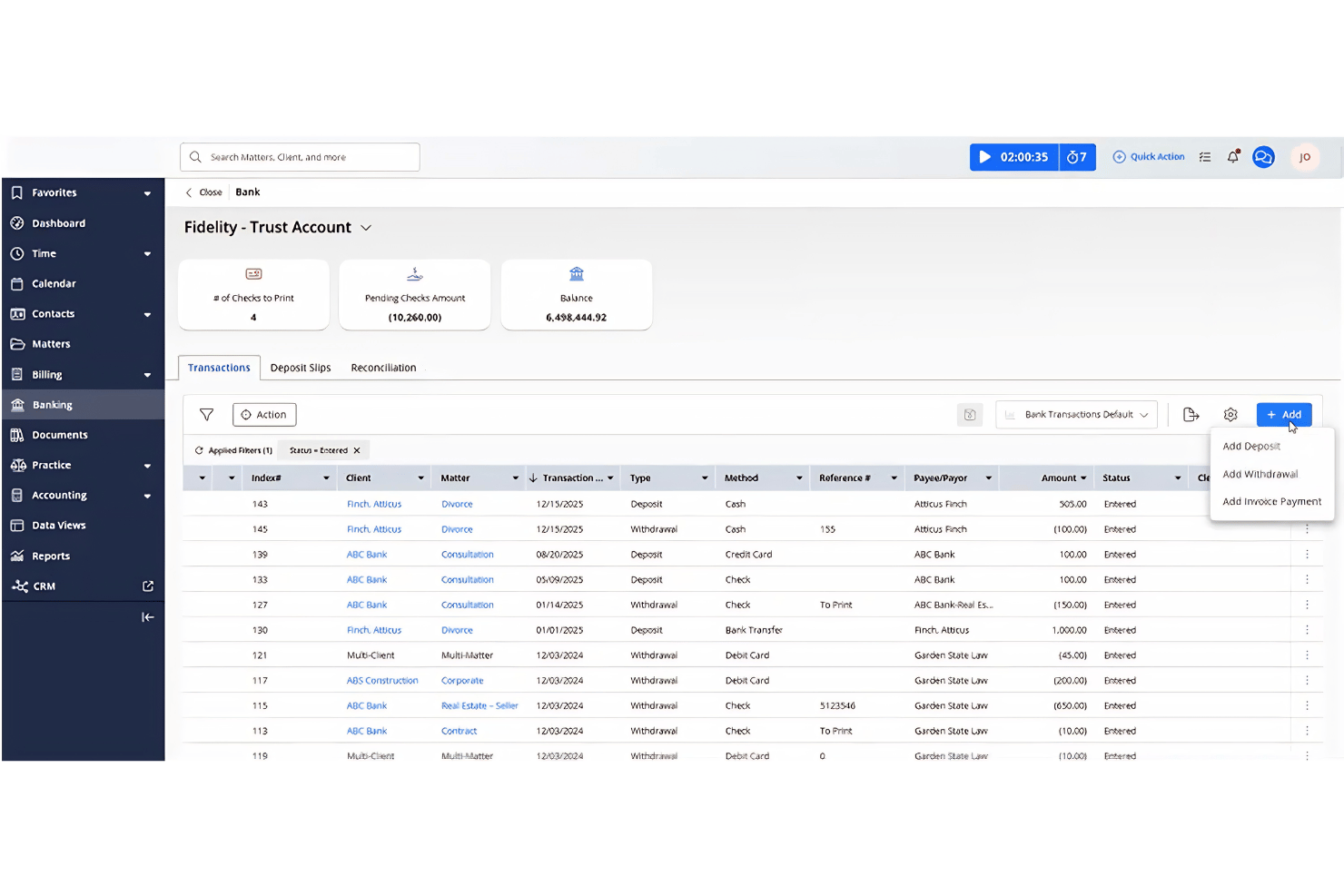This screenshot has width=1344, height=896.
Task: Open row menu for index 145
Action: click(x=1307, y=529)
